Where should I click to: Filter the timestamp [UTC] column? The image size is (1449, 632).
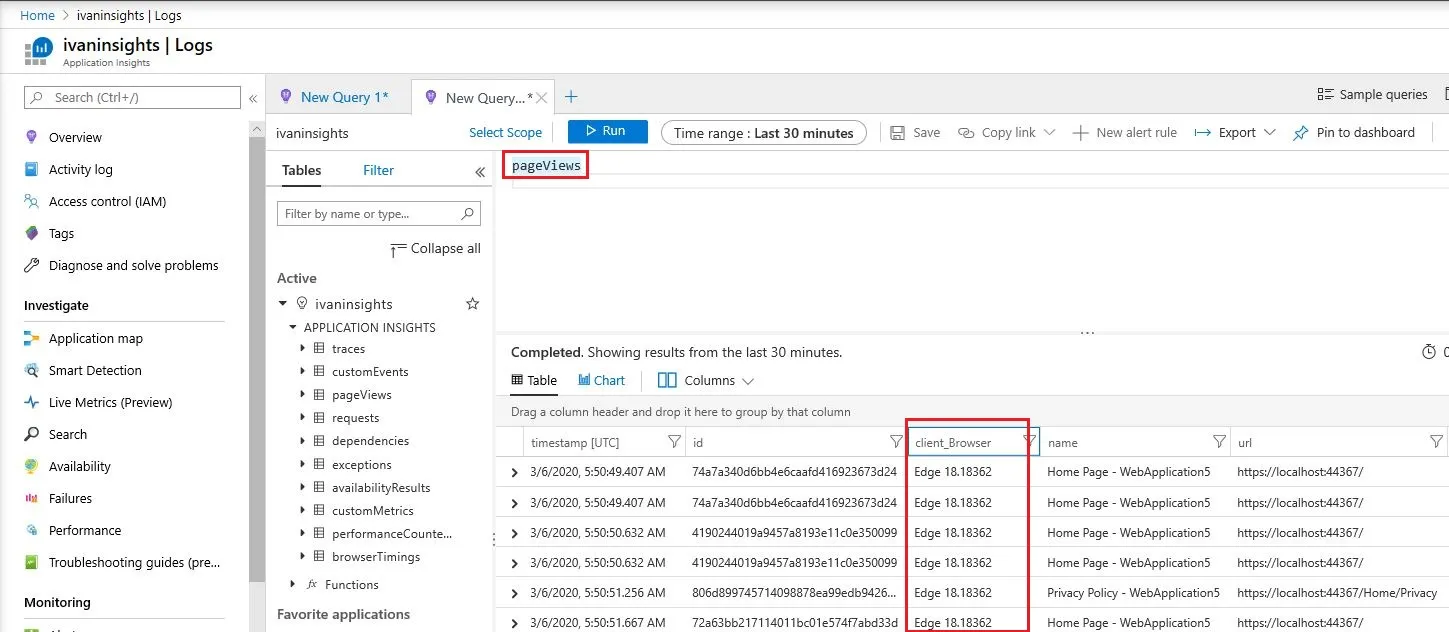[674, 441]
